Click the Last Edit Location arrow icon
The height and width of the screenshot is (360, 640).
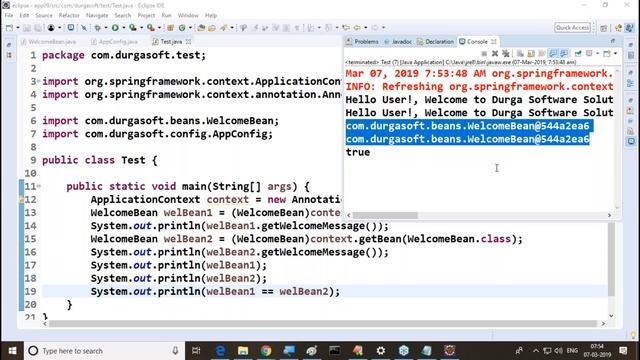[346, 28]
